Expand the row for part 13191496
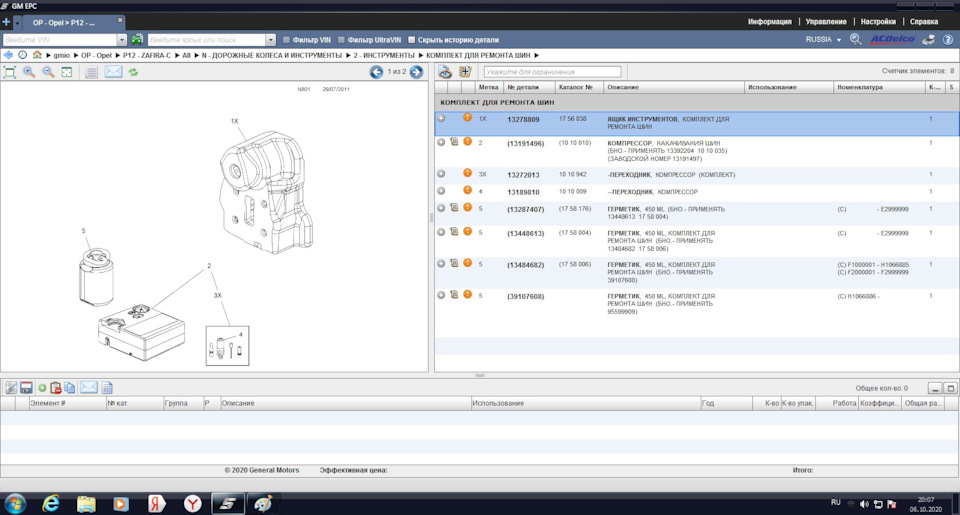The image size is (960, 515). (x=441, y=143)
